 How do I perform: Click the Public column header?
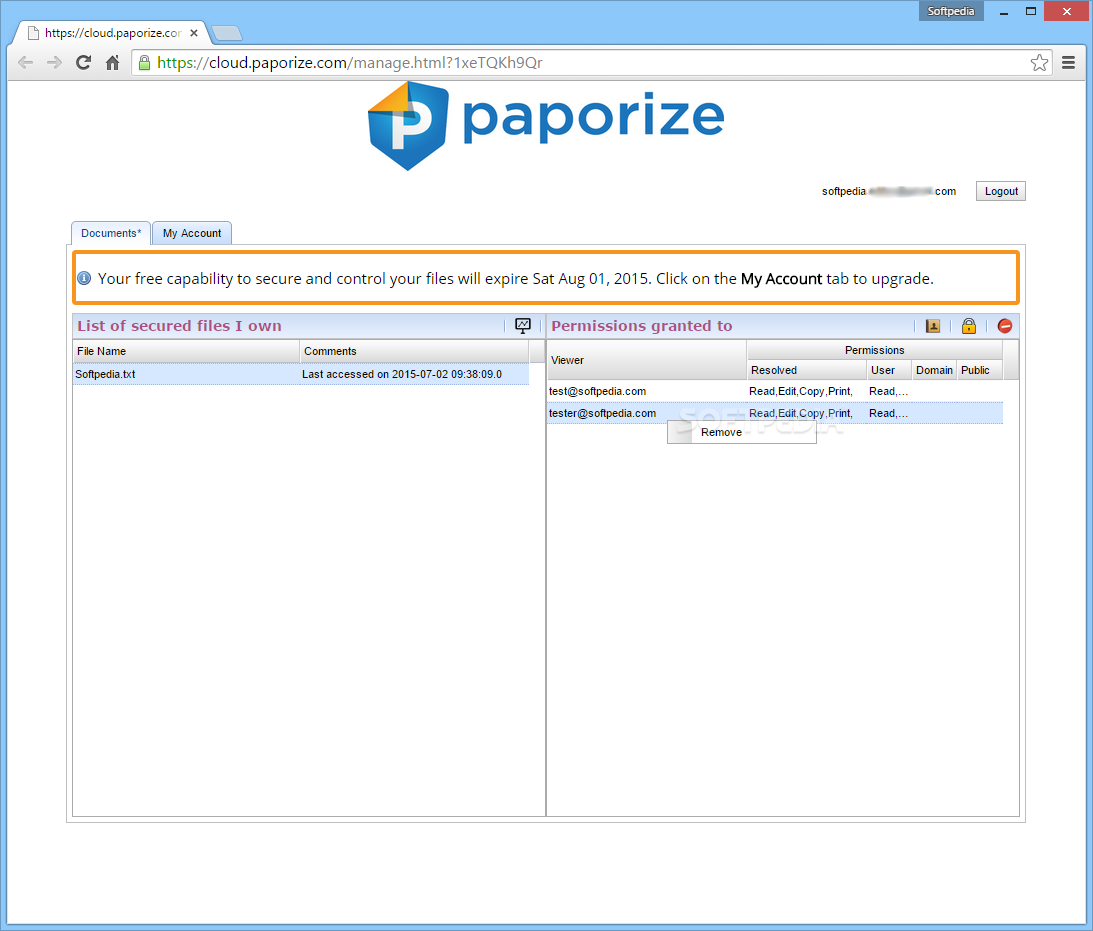pyautogui.click(x=979, y=370)
